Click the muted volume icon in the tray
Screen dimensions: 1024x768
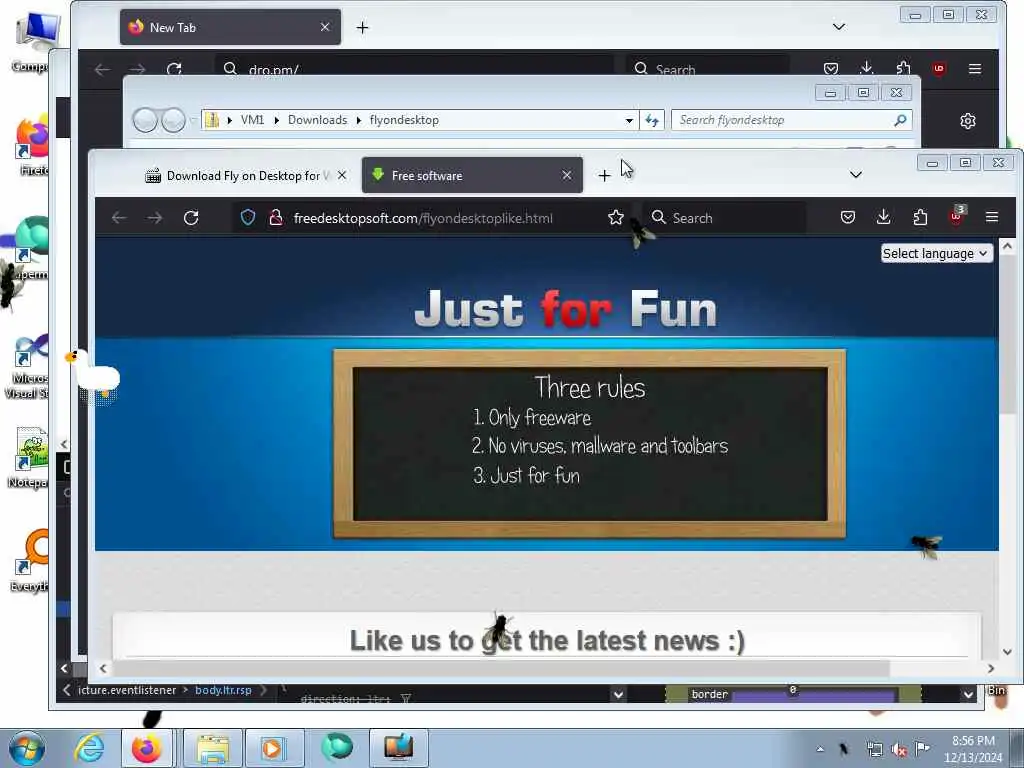coord(899,750)
